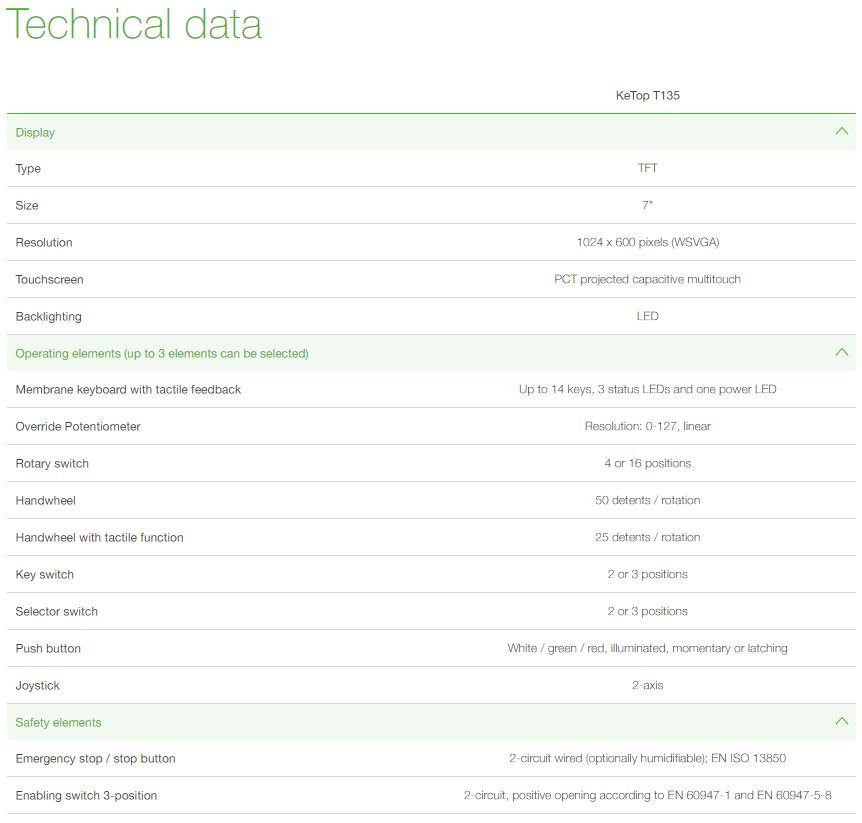The height and width of the screenshot is (823, 862).
Task: Click the Display section header label
Action: pos(35,132)
